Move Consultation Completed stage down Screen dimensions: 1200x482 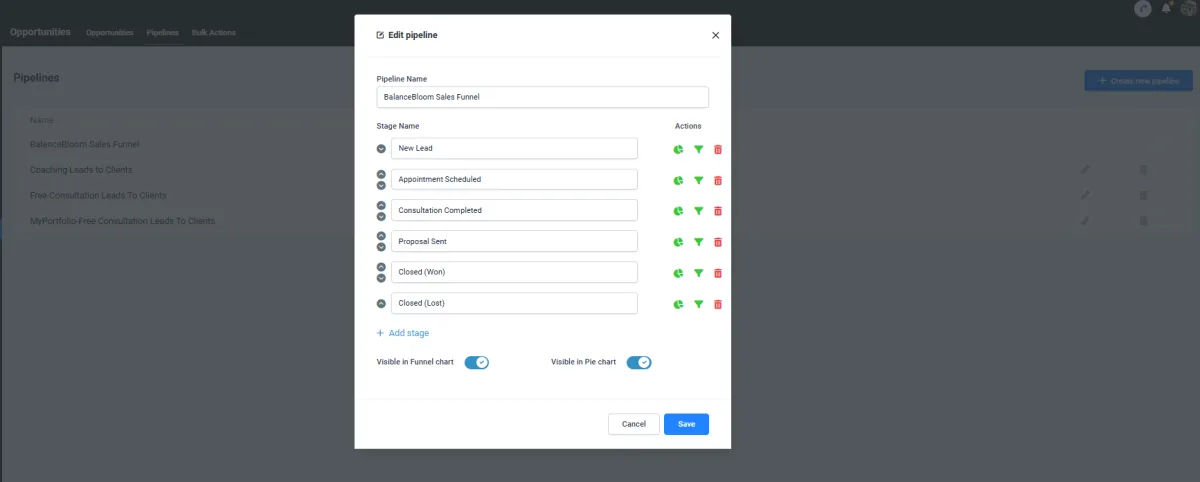[381, 216]
